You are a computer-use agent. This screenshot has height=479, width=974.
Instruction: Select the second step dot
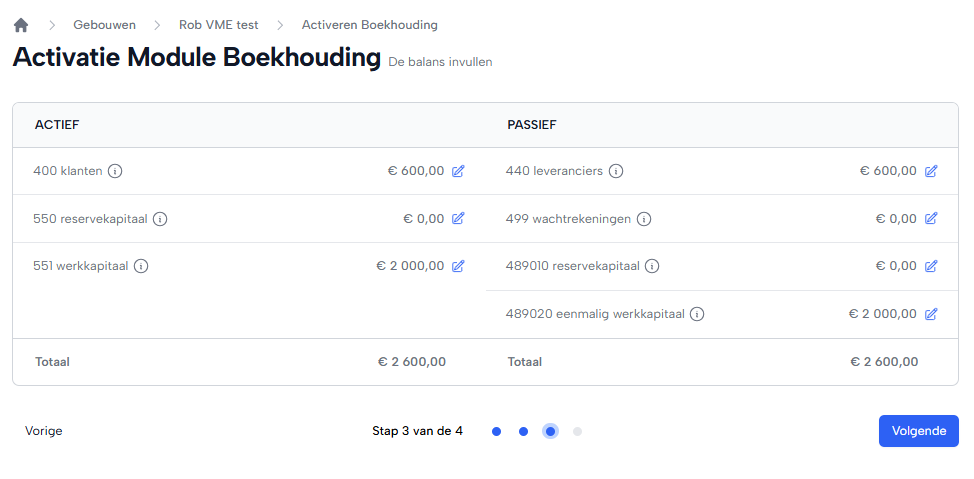tap(523, 432)
